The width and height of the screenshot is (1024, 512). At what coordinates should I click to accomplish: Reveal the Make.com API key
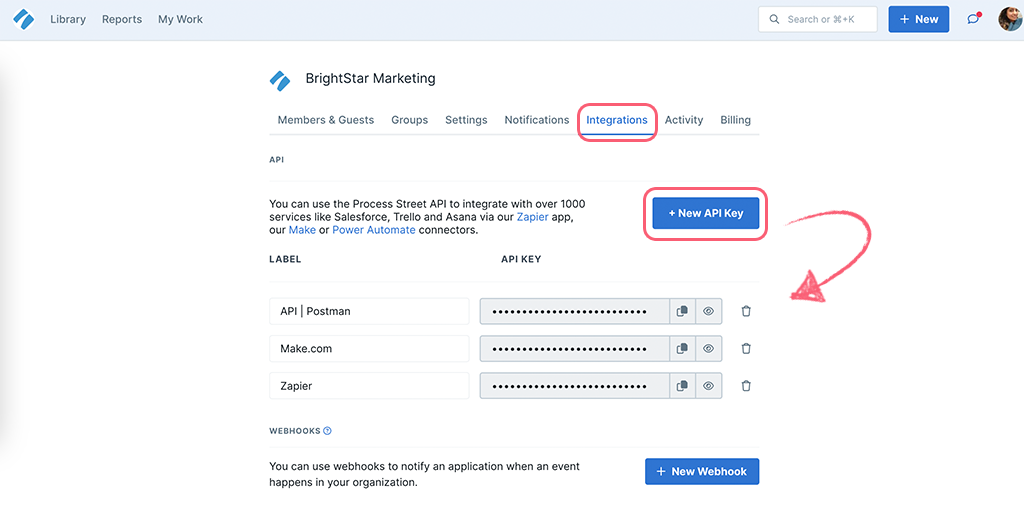click(709, 349)
